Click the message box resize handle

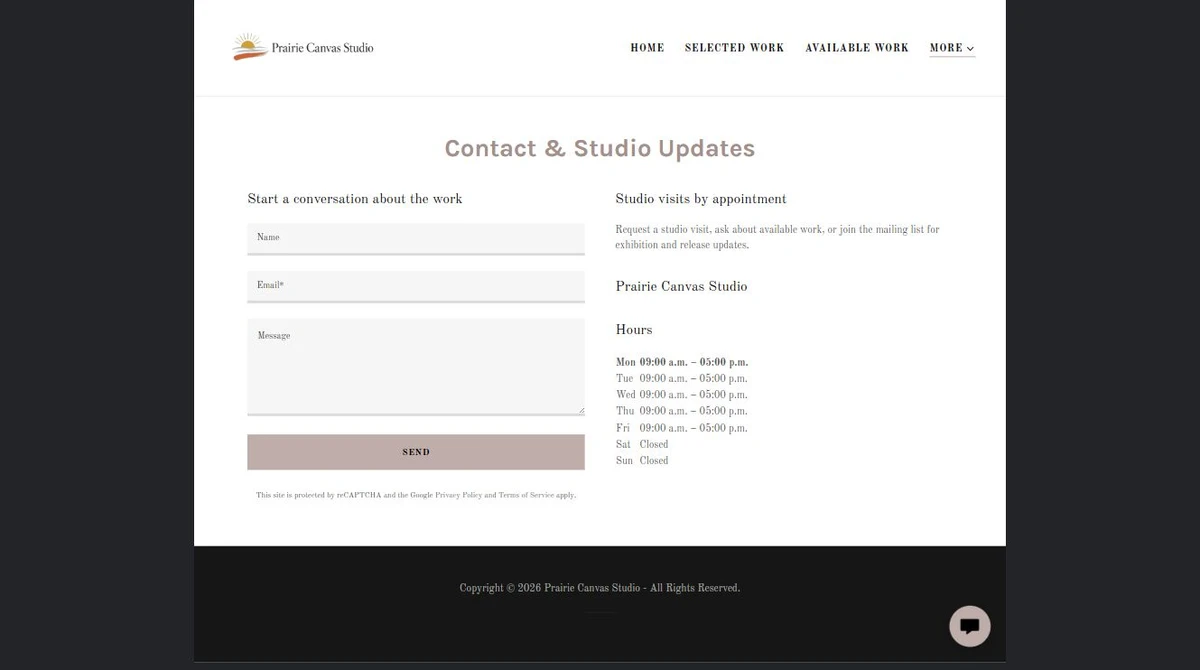pyautogui.click(x=580, y=410)
